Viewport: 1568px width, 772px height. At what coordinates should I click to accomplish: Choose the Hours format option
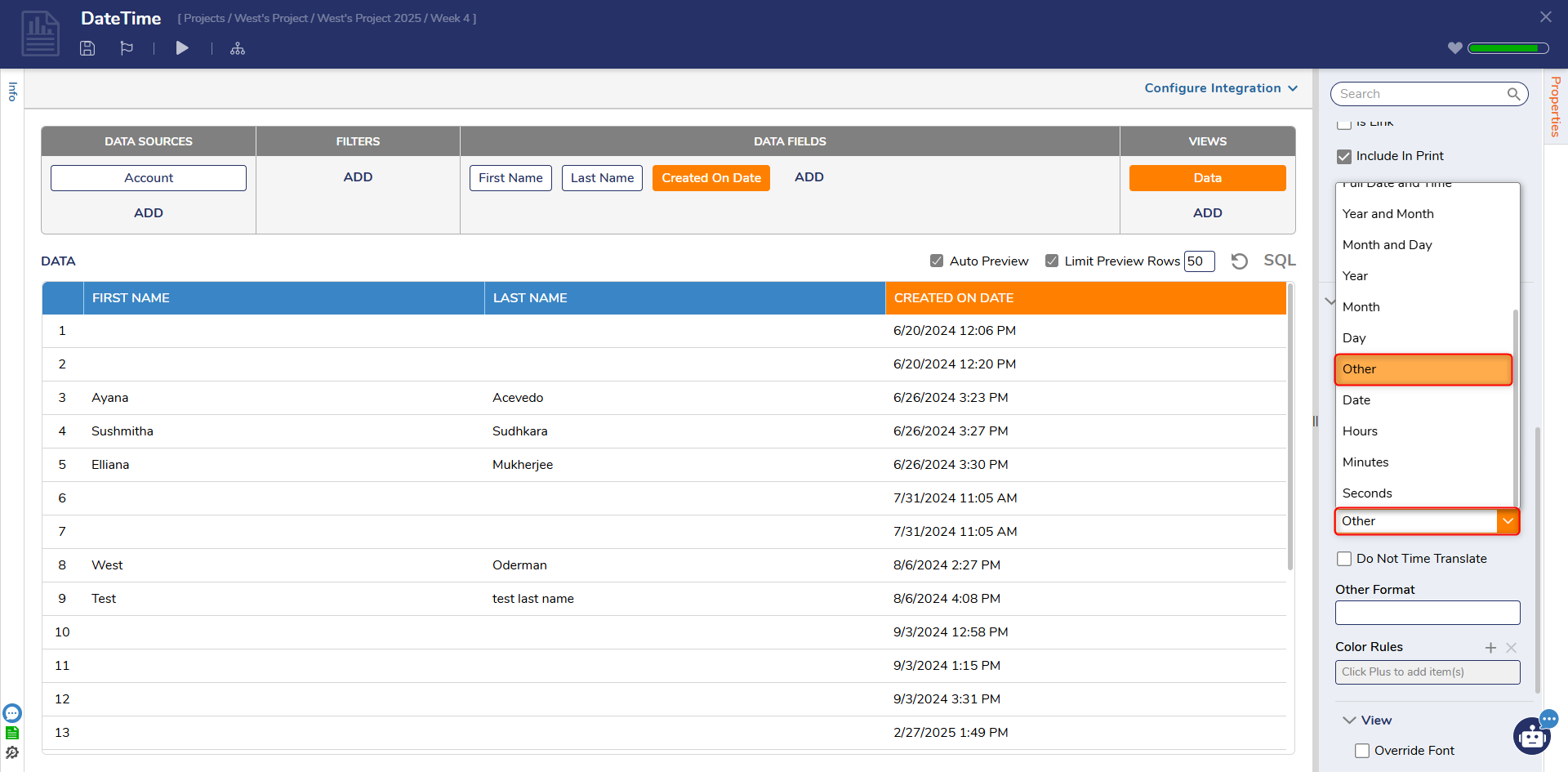point(1360,431)
